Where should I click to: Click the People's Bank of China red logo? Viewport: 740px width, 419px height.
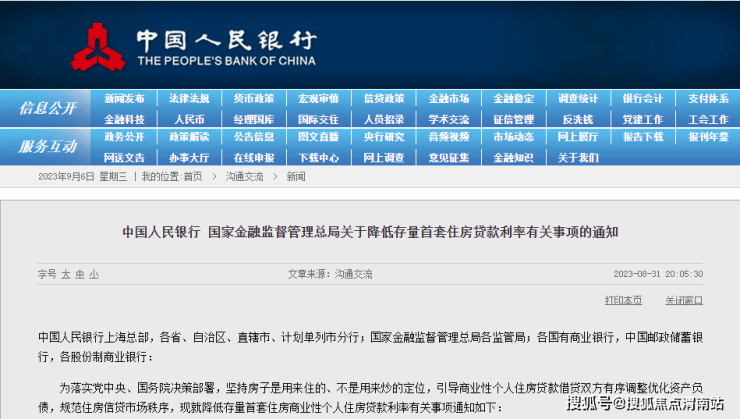point(98,48)
